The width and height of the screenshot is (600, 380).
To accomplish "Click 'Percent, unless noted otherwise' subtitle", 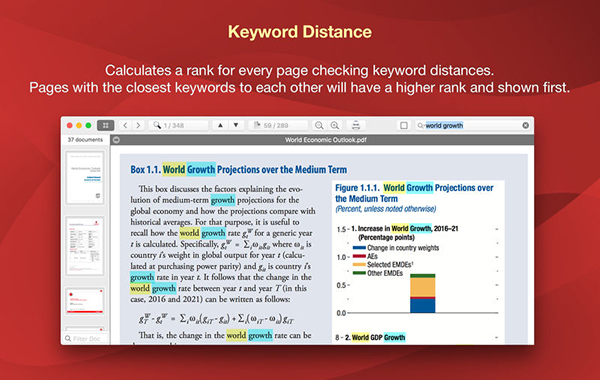I will [385, 209].
